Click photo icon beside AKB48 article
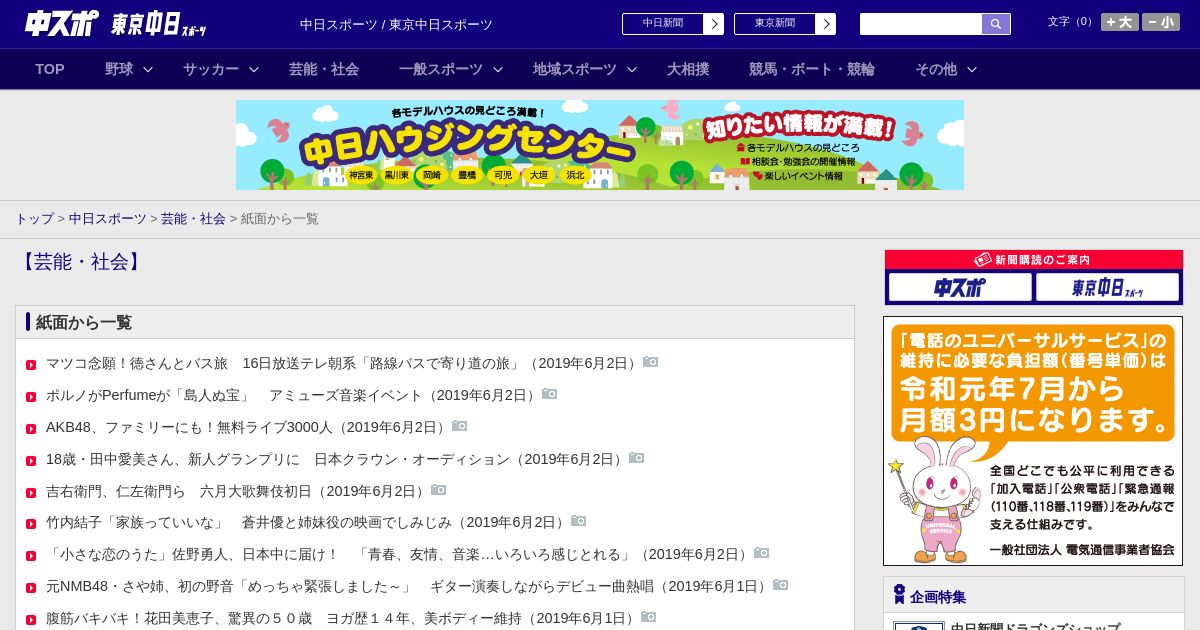Screen dimensions: 1200x630 459,426
